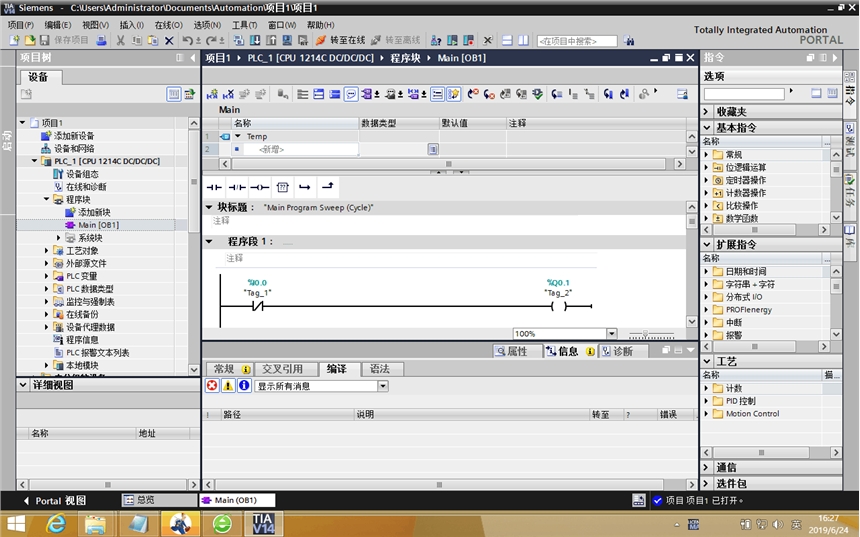The width and height of the screenshot is (860, 537).
Task: Toggle the warning messages filter
Action: [228, 386]
